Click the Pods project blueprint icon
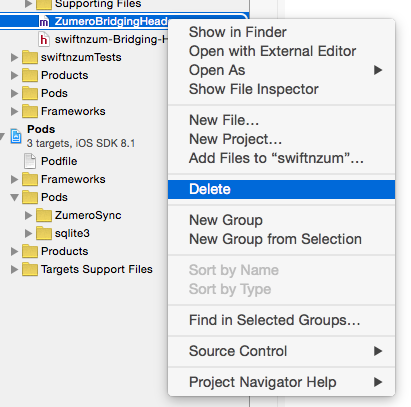The image size is (411, 407). point(16,136)
